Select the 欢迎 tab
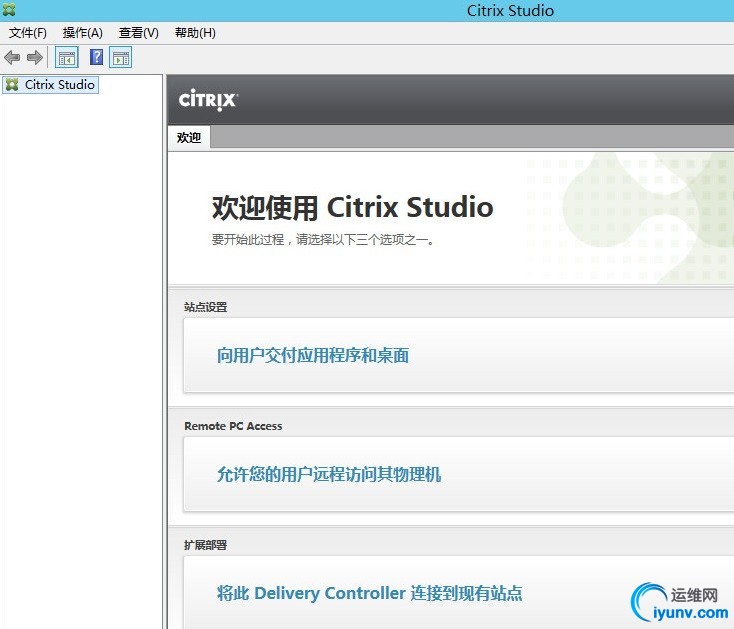Screen dimensions: 734x629 189,138
